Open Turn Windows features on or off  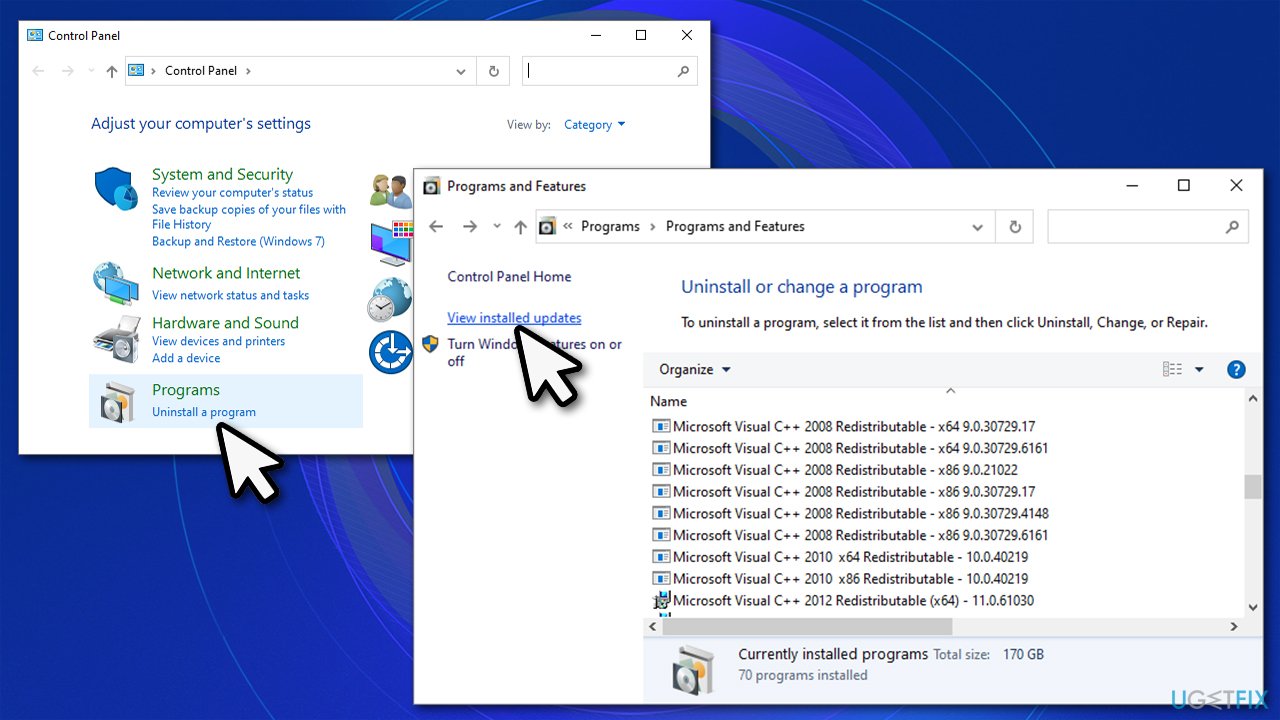click(x=534, y=352)
